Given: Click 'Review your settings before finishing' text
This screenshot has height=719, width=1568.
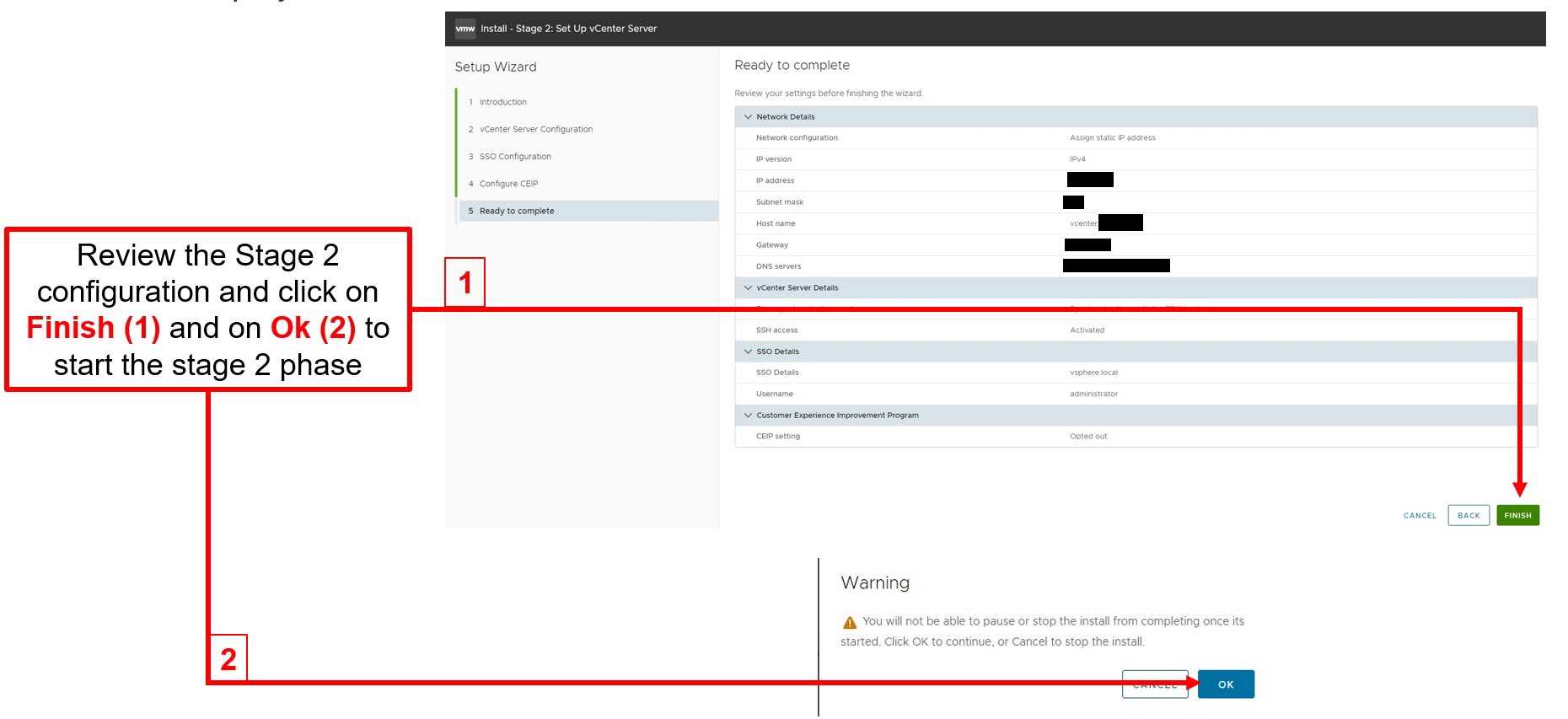Looking at the screenshot, I should [x=829, y=94].
